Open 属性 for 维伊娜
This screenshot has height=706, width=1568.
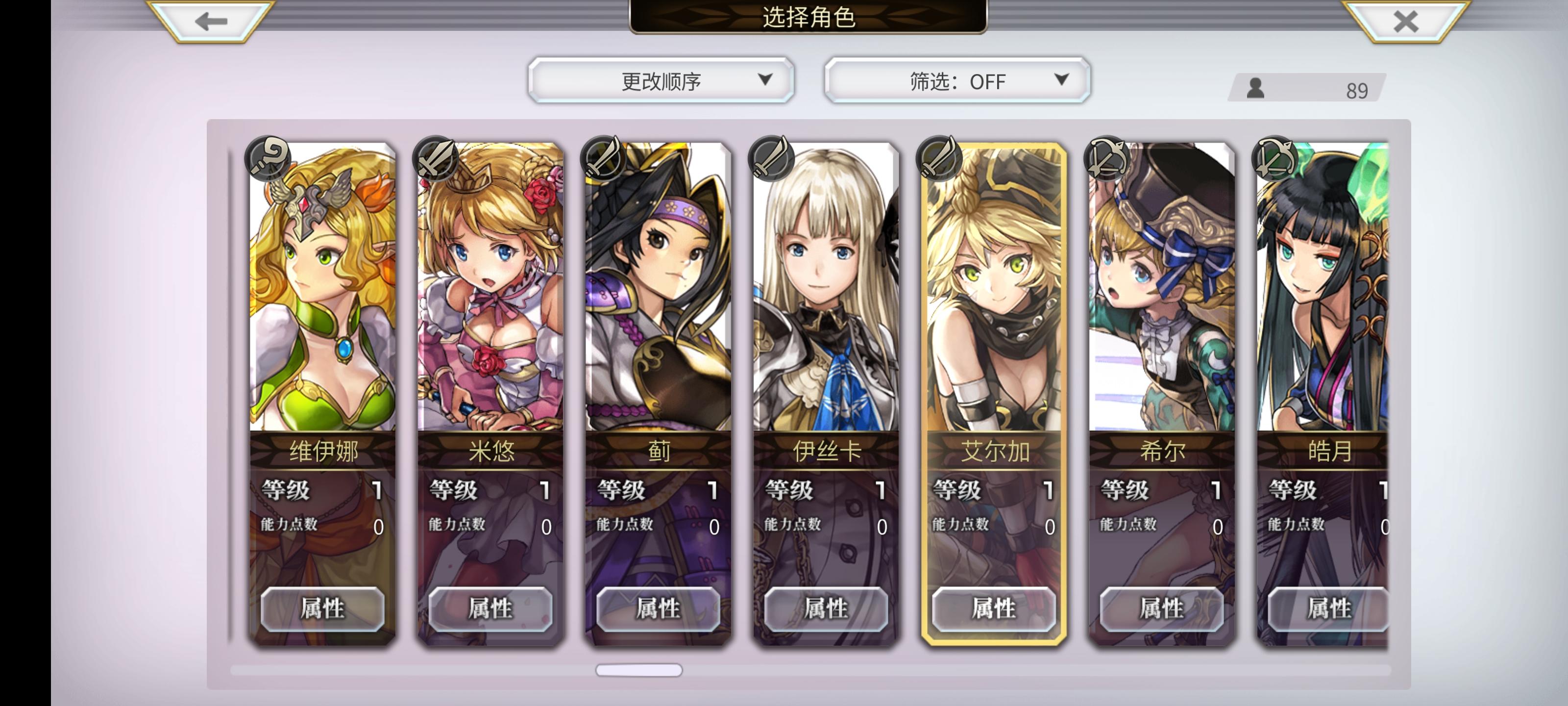(x=322, y=608)
